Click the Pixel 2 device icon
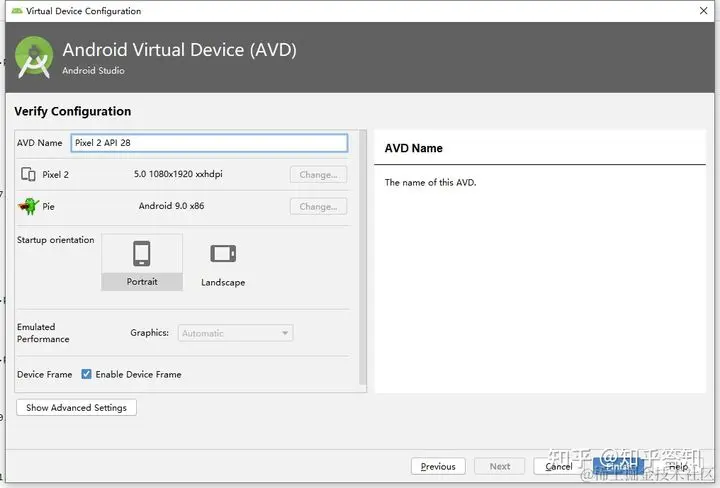 (x=28, y=174)
